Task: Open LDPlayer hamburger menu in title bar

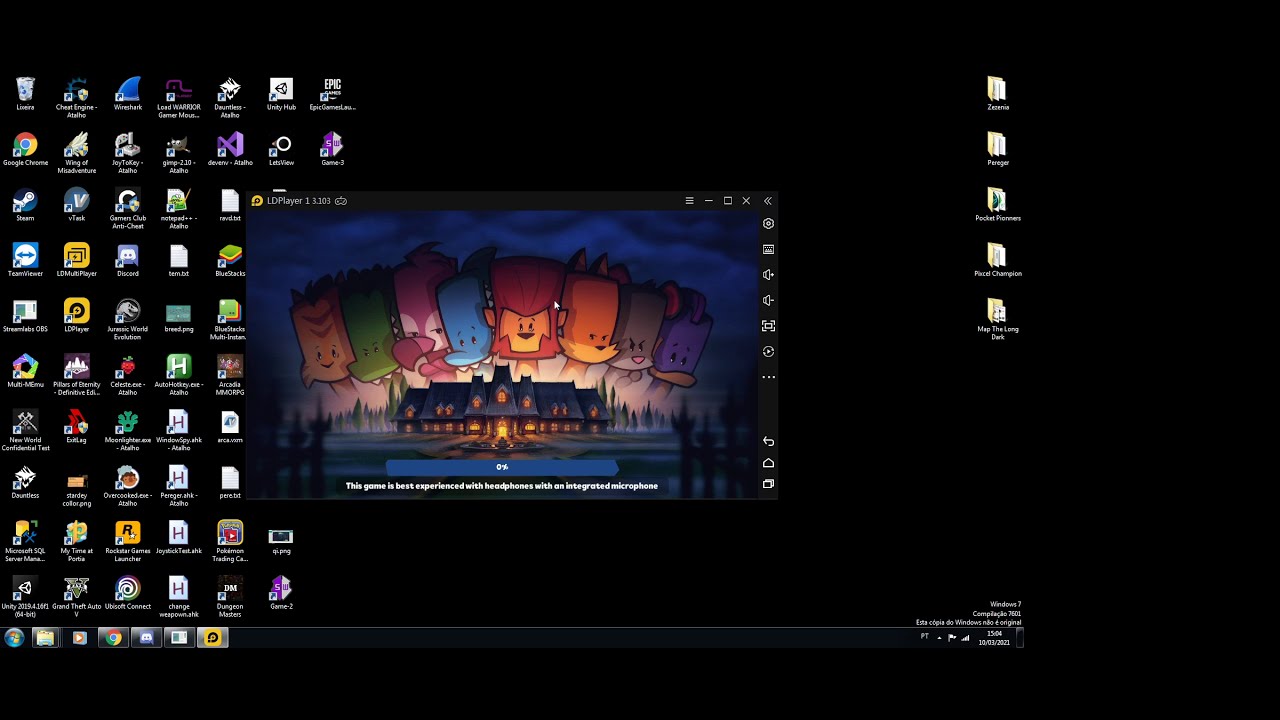Action: tap(689, 201)
